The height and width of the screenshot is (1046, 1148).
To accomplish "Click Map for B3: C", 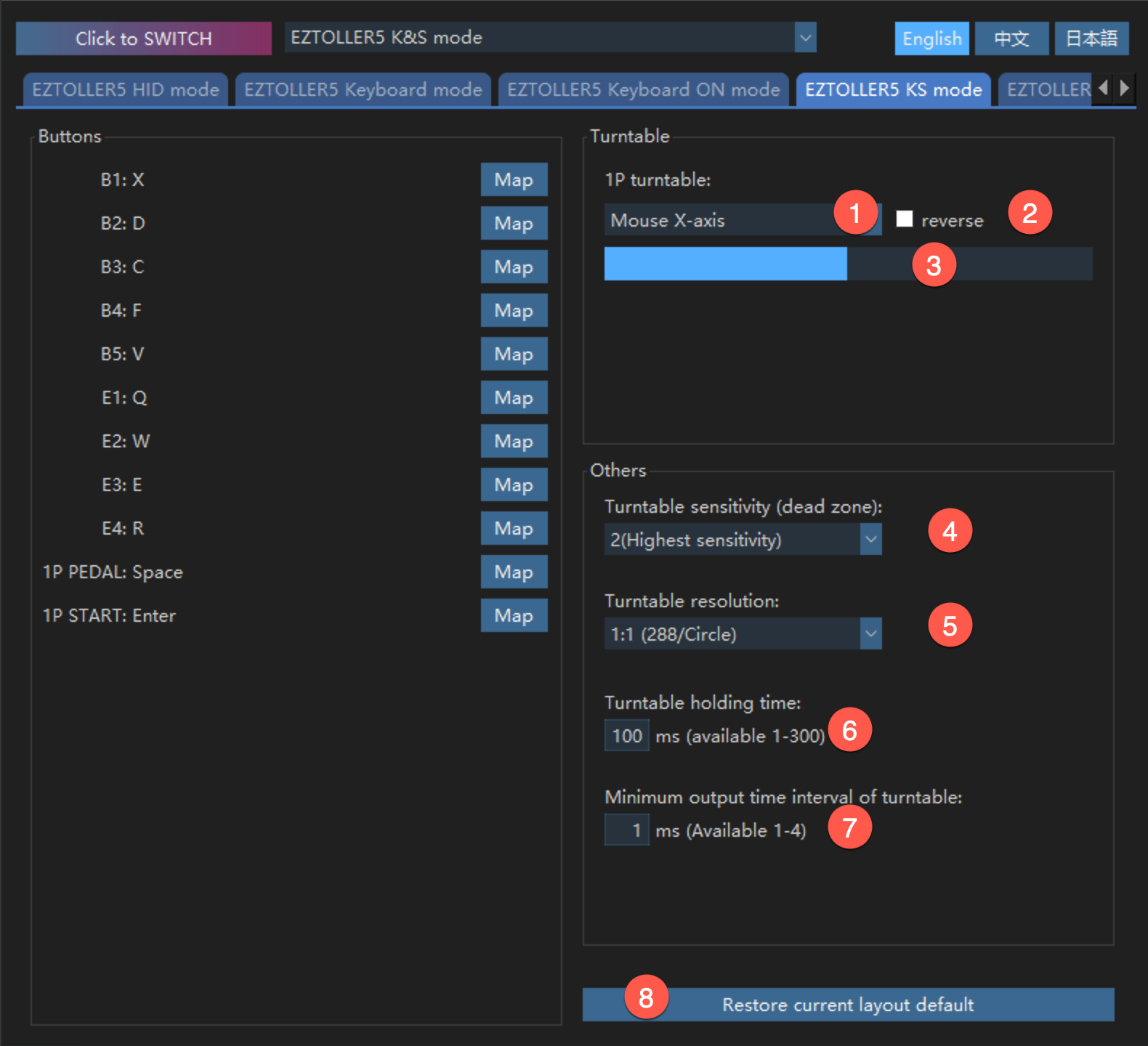I will pyautogui.click(x=514, y=267).
